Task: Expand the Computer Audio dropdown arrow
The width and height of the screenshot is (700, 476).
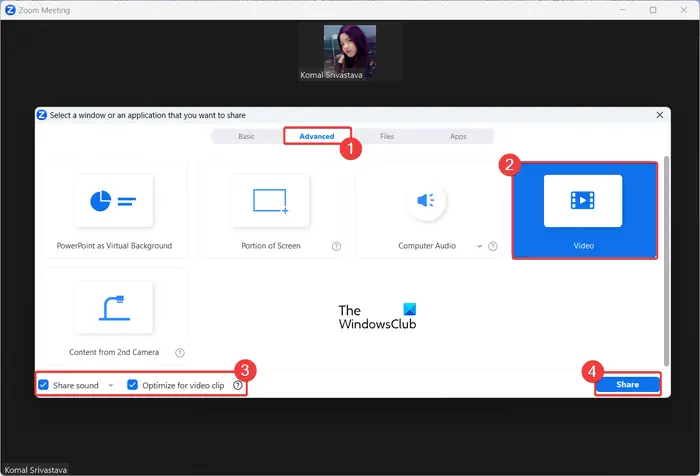Action: pyautogui.click(x=479, y=246)
